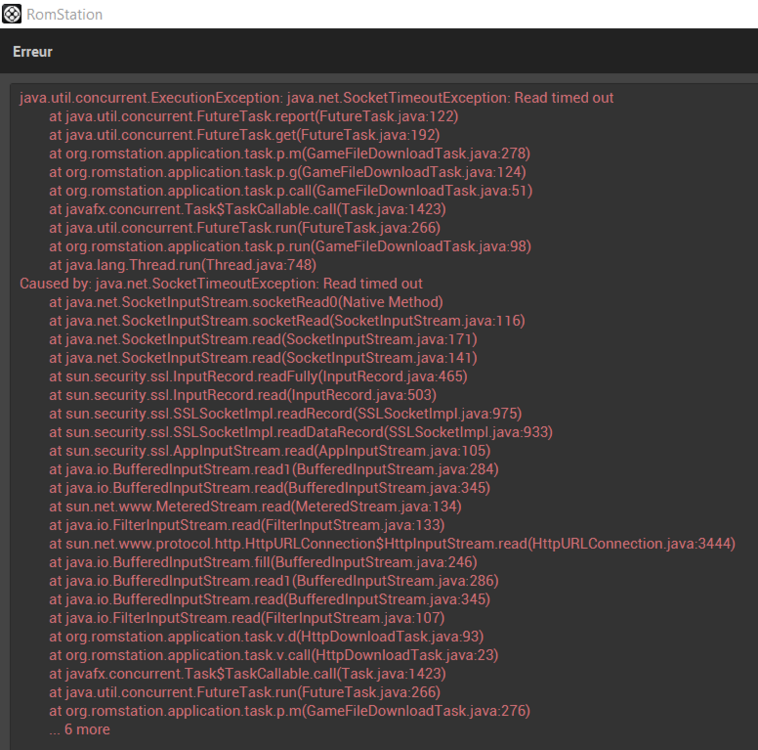Click the FilterInputStream.java:133 line
This screenshot has height=750, width=758.
pos(247,525)
